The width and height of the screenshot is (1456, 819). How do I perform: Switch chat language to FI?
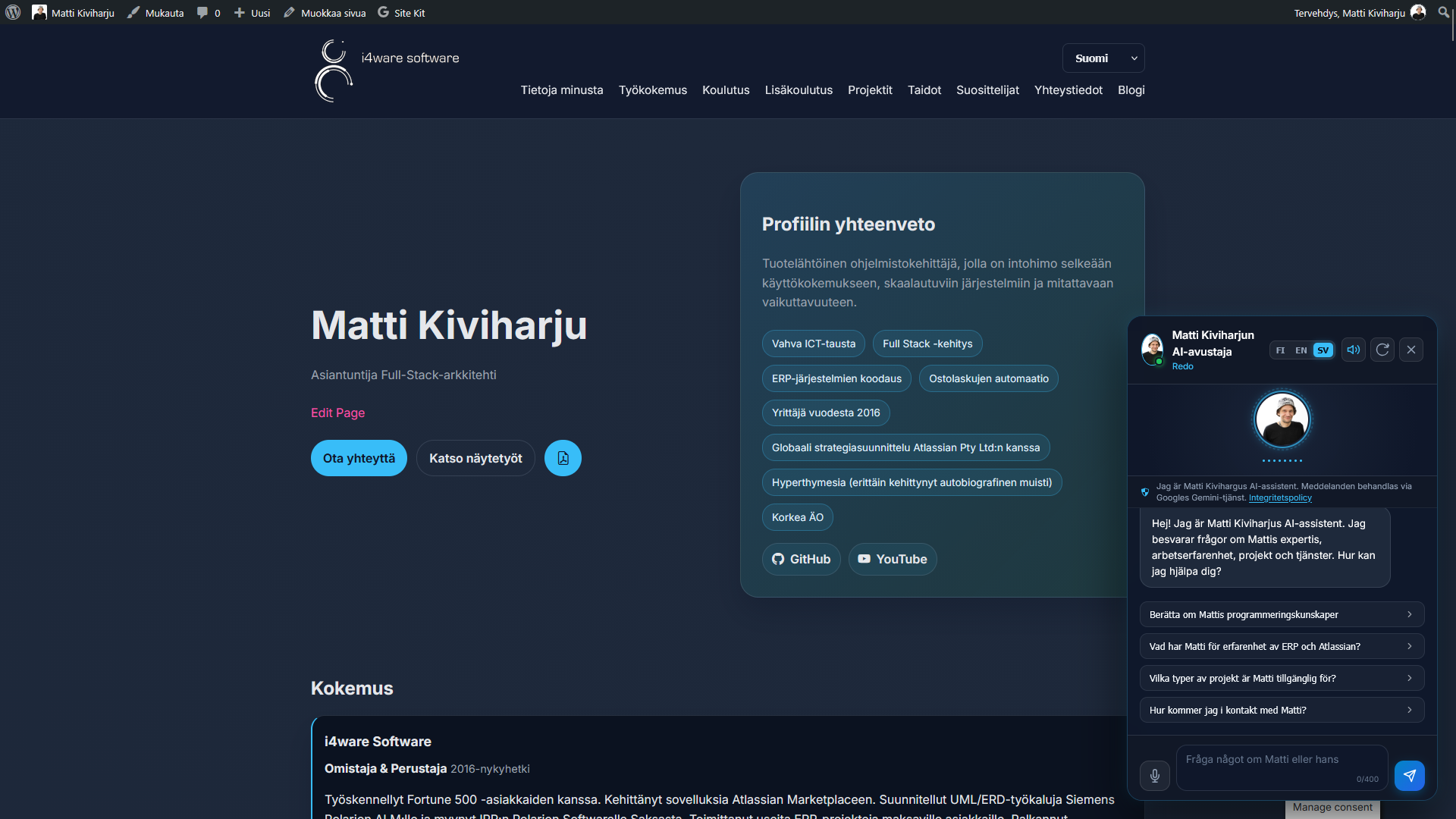click(x=1280, y=350)
